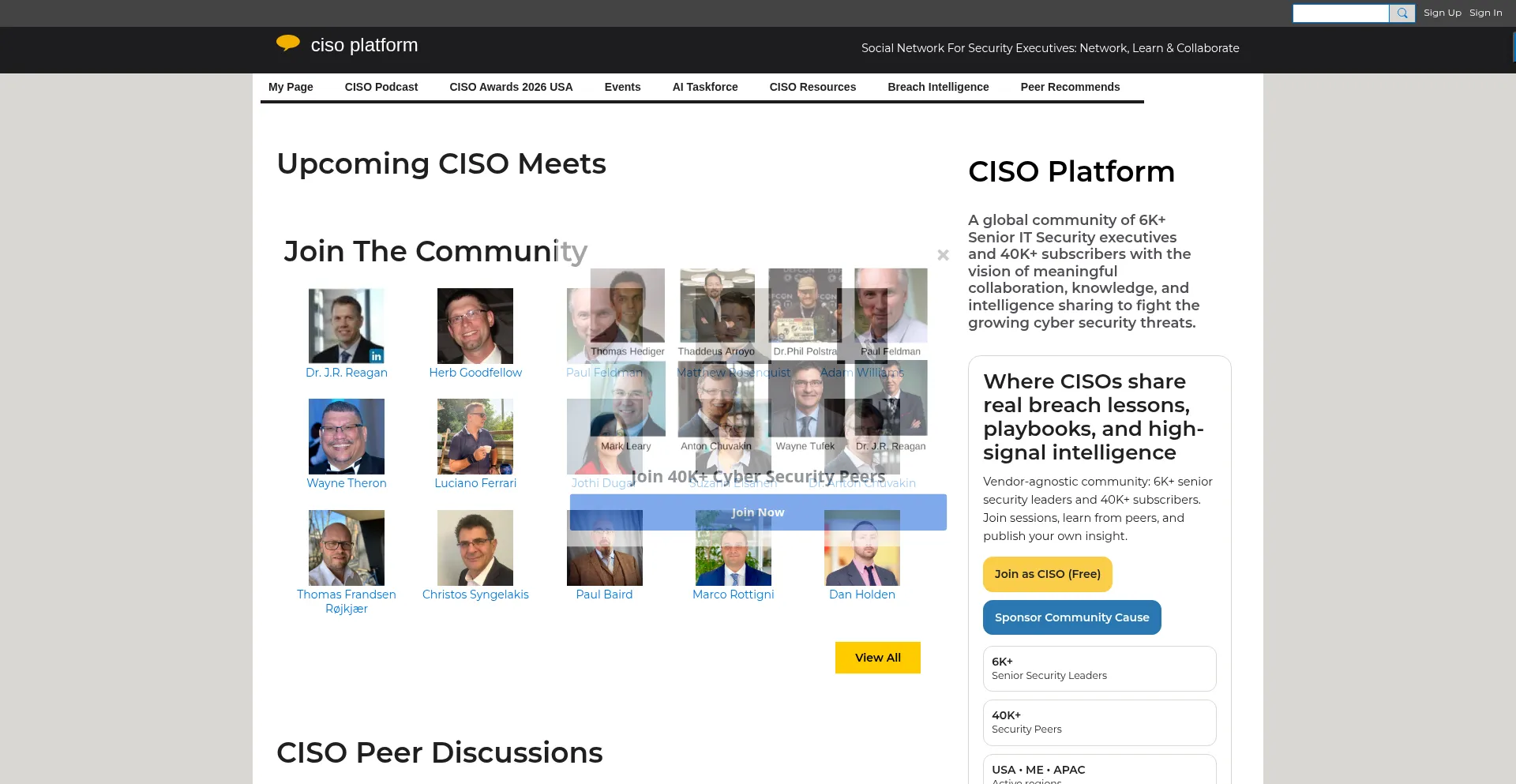
Task: Click the ciso platform speech bubble logo
Action: pos(288,43)
